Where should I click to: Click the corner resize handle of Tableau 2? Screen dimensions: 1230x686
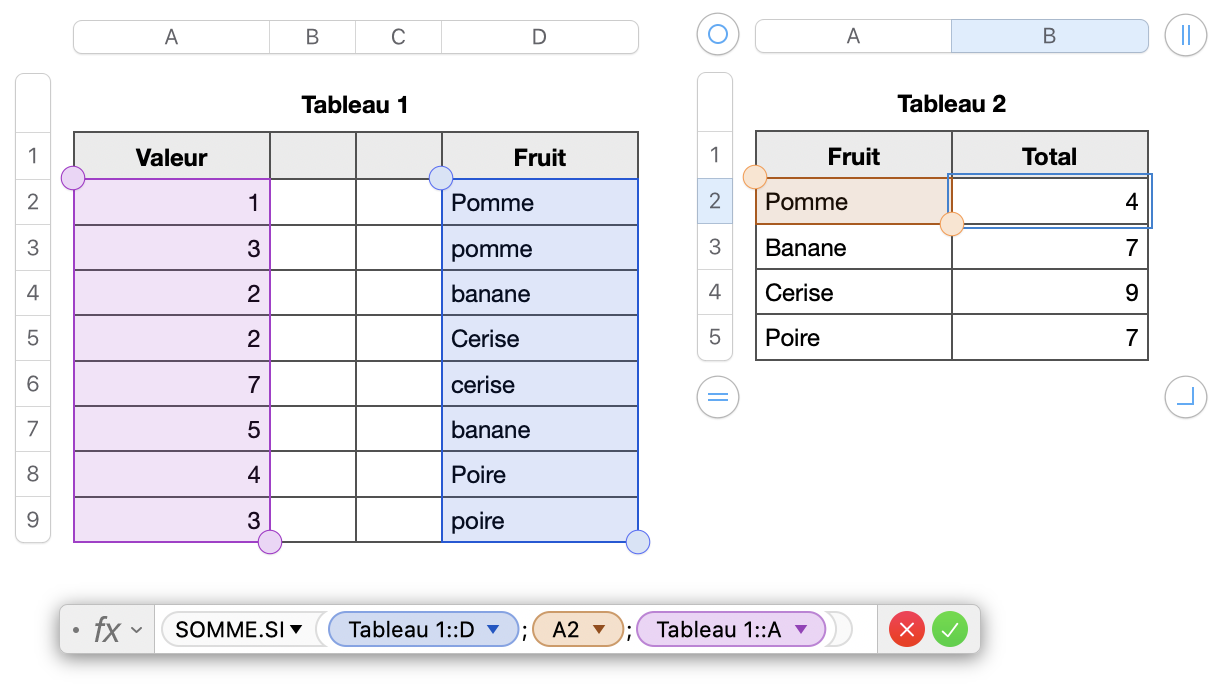(x=1185, y=398)
